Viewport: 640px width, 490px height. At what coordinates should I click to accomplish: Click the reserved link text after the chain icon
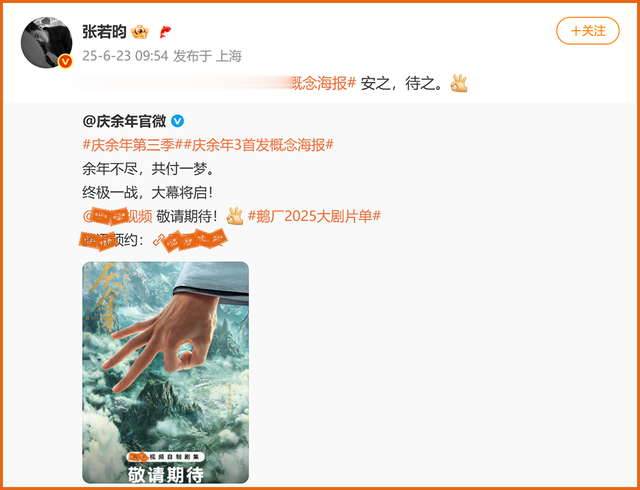(195, 240)
